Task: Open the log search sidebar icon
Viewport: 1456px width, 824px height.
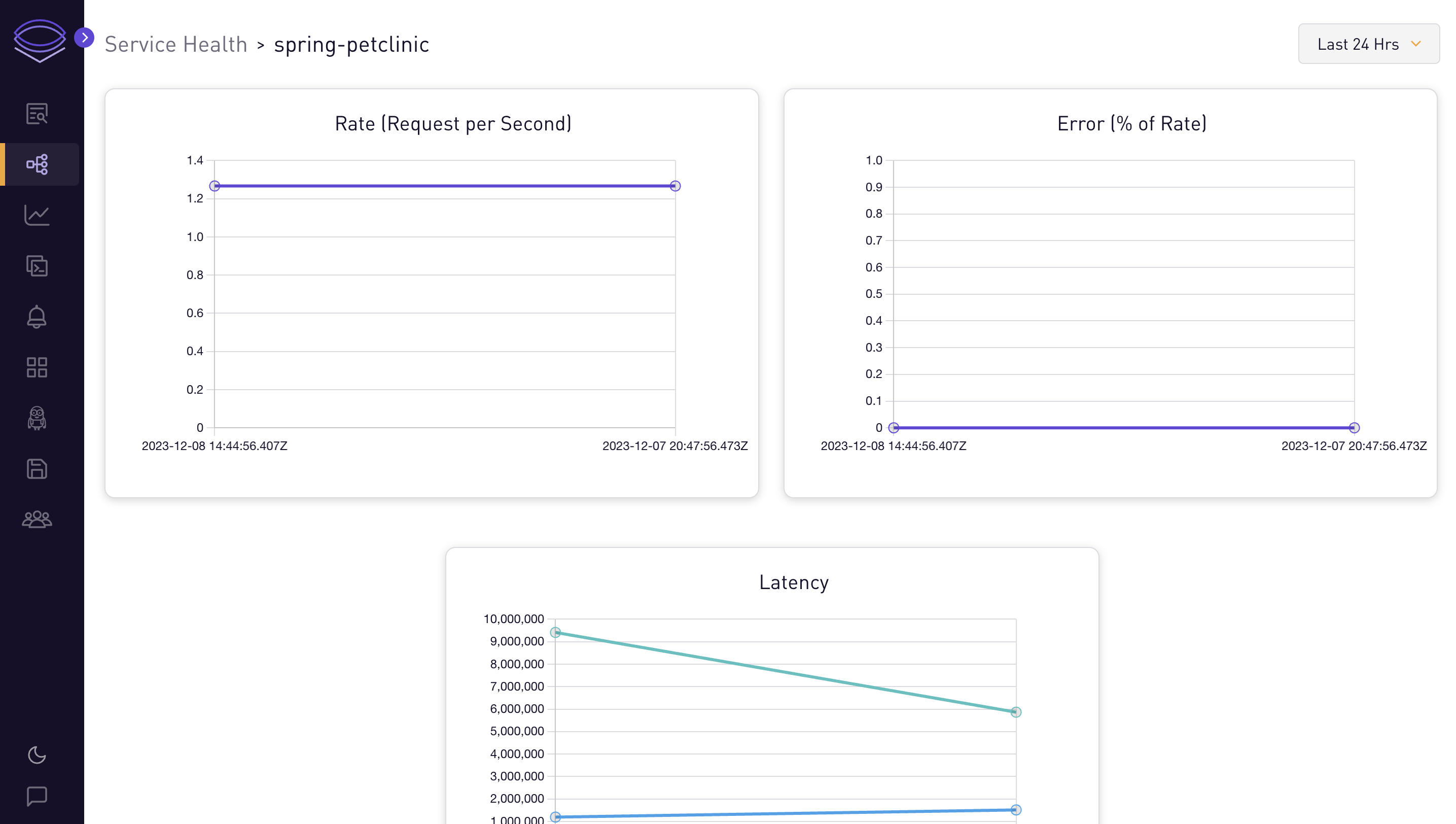Action: click(37, 114)
